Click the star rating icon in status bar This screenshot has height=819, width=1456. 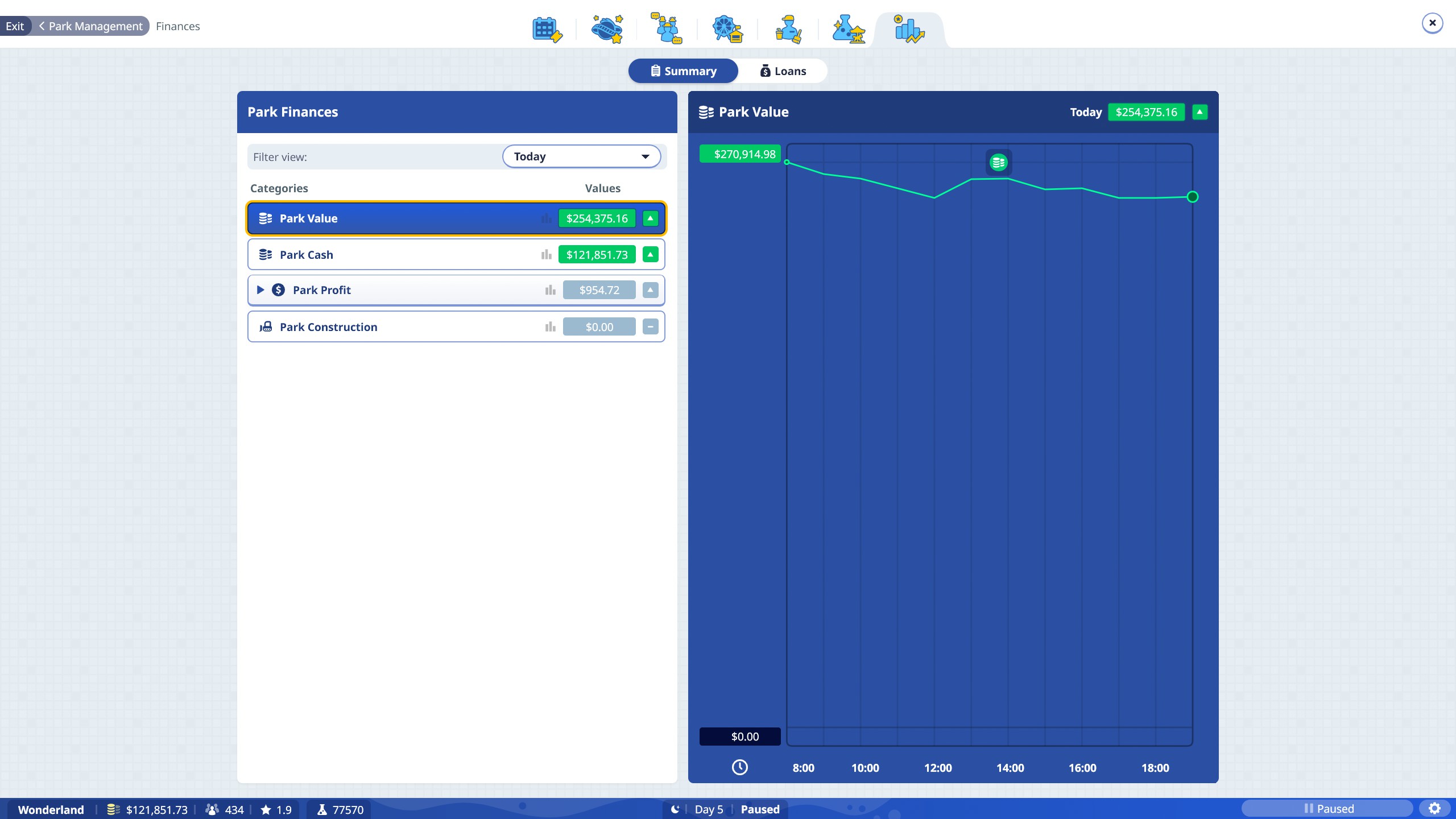coord(266,809)
